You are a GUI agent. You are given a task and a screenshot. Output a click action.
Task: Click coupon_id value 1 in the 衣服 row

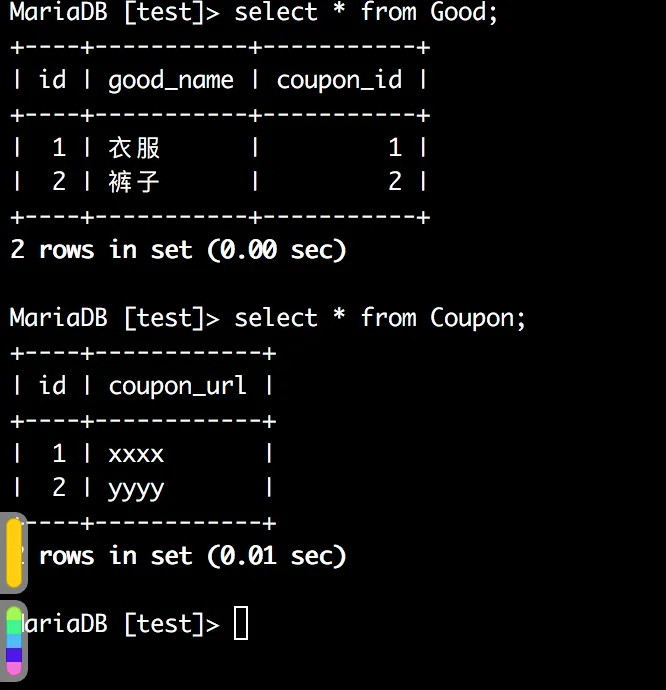(x=395, y=148)
